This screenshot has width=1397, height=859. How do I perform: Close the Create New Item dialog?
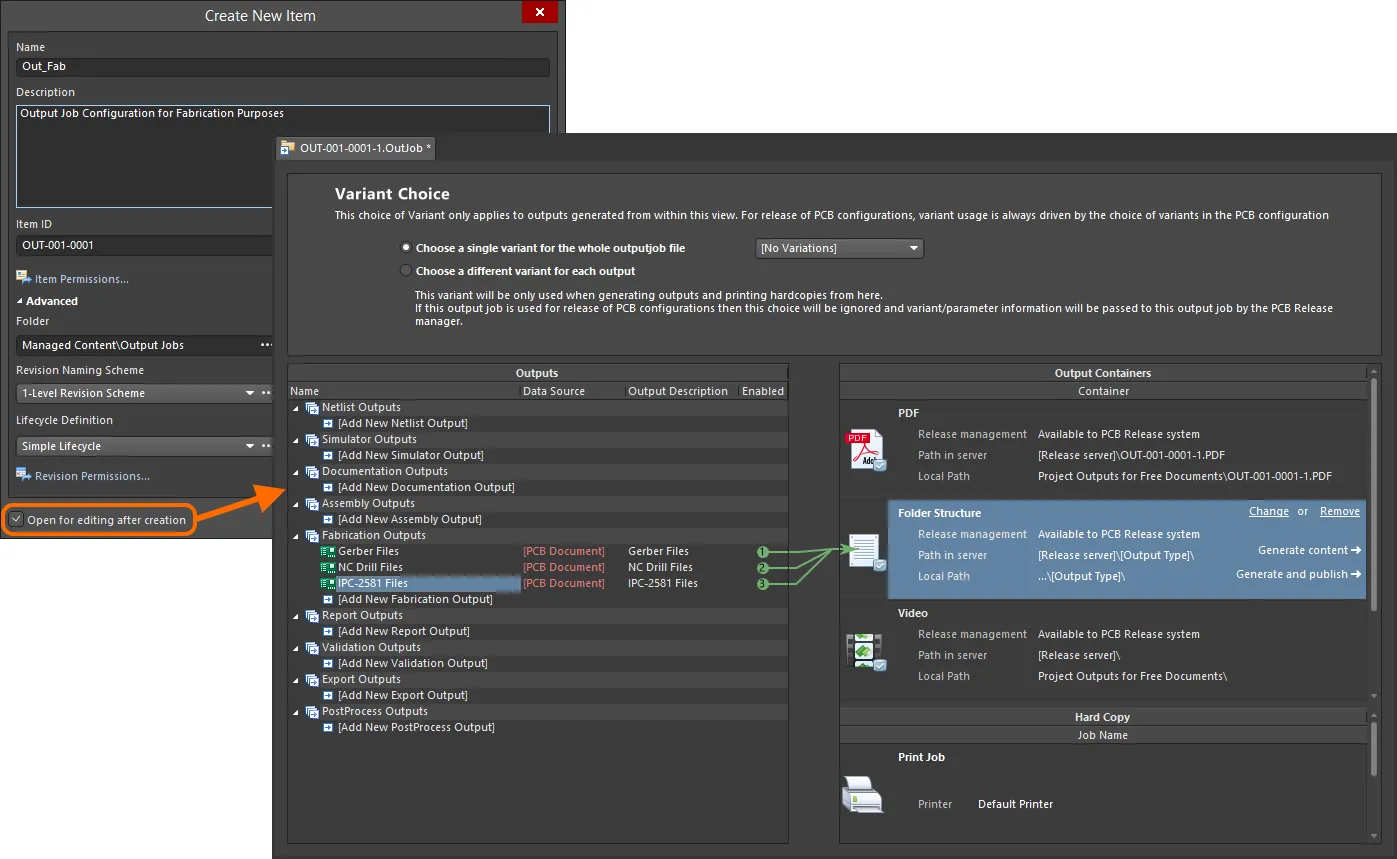[540, 12]
